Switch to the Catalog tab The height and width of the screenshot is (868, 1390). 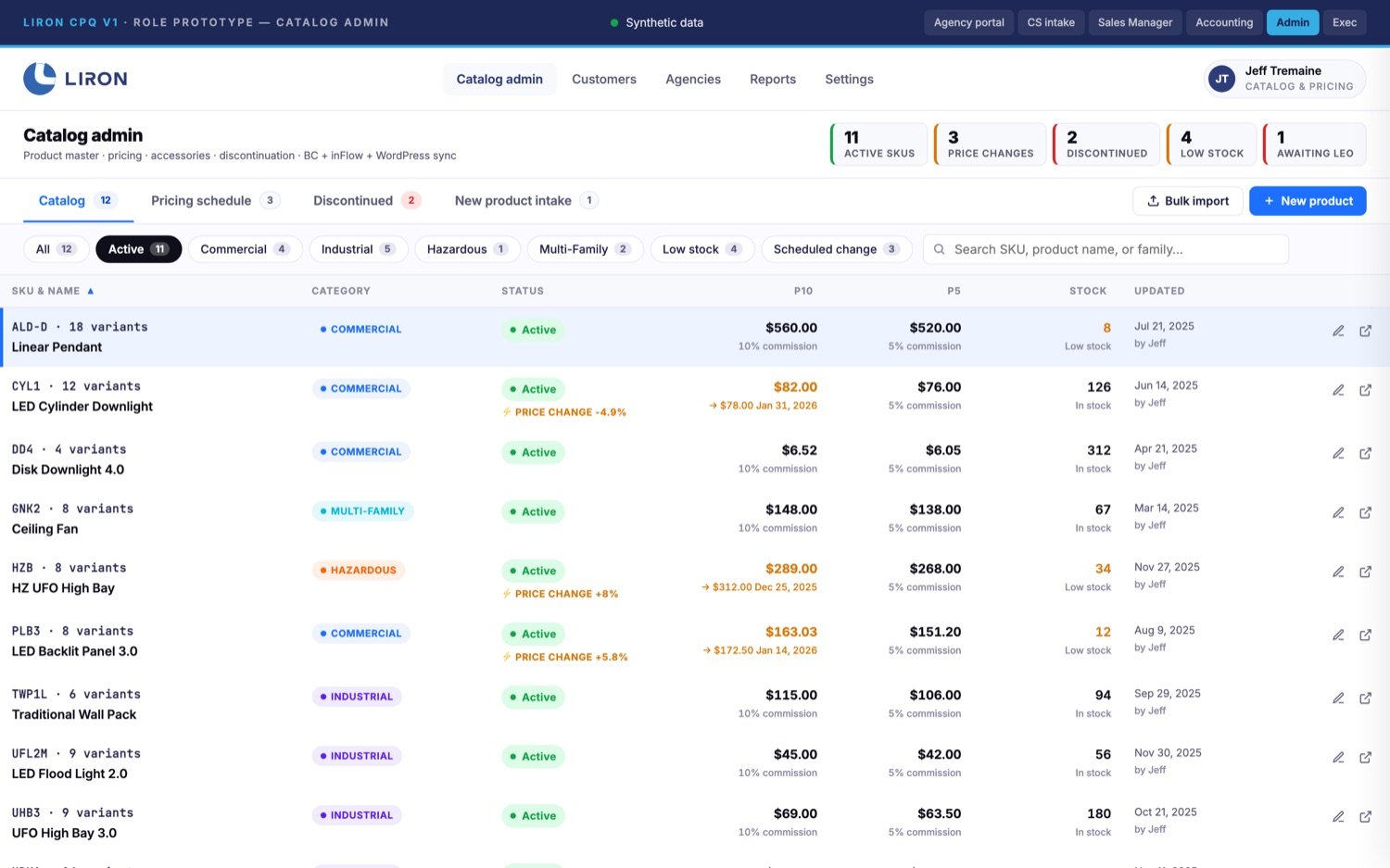point(78,200)
